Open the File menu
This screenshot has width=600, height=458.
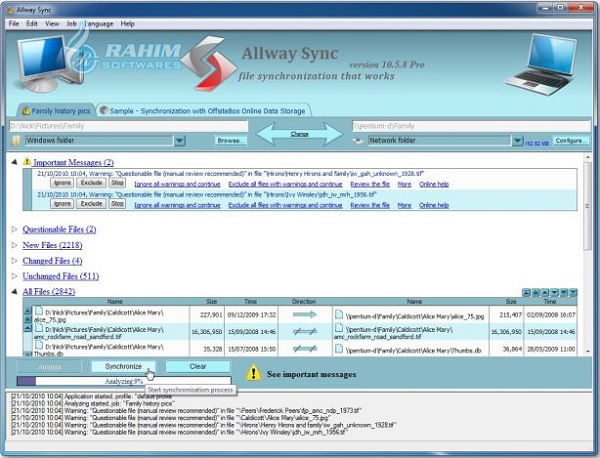[x=14, y=24]
